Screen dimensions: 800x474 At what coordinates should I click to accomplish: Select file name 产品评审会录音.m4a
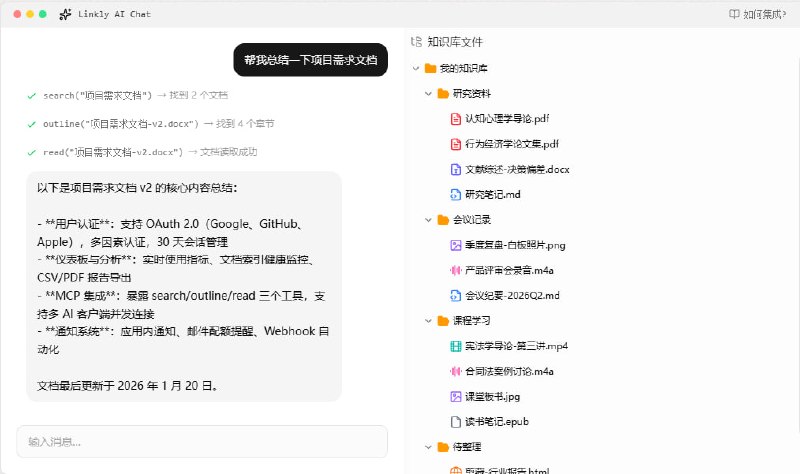click(509, 270)
